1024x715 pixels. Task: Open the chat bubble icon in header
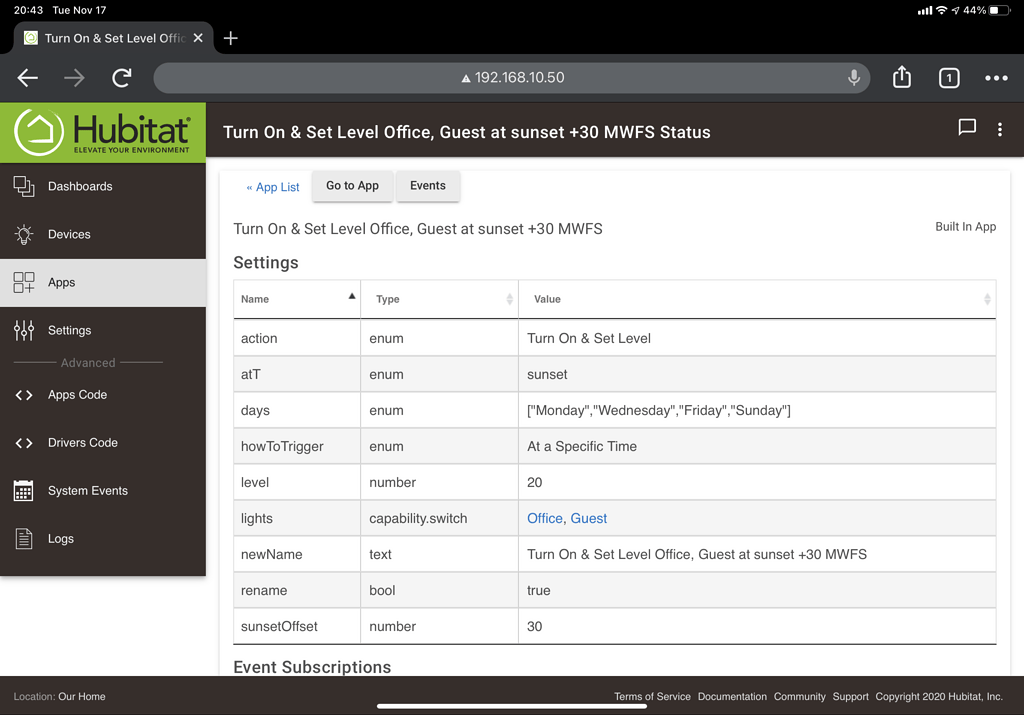click(x=967, y=128)
